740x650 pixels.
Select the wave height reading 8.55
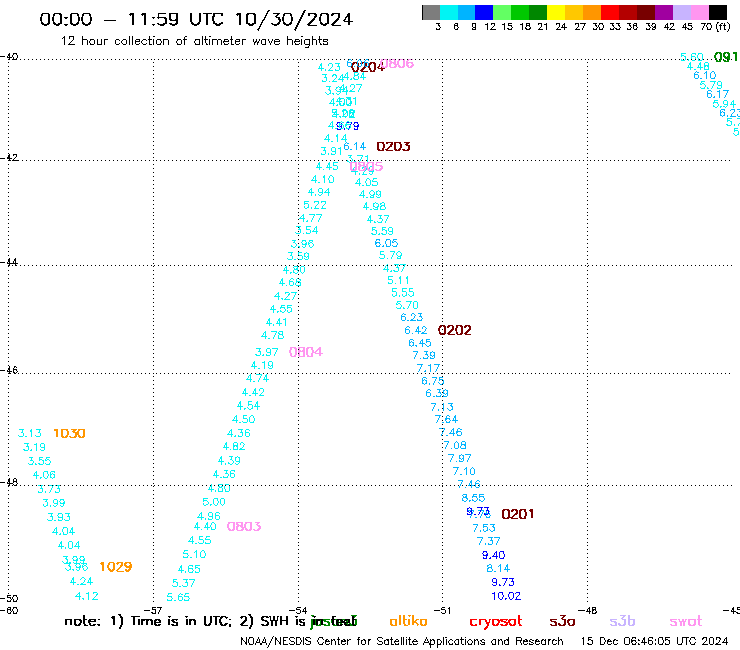pyautogui.click(x=473, y=498)
